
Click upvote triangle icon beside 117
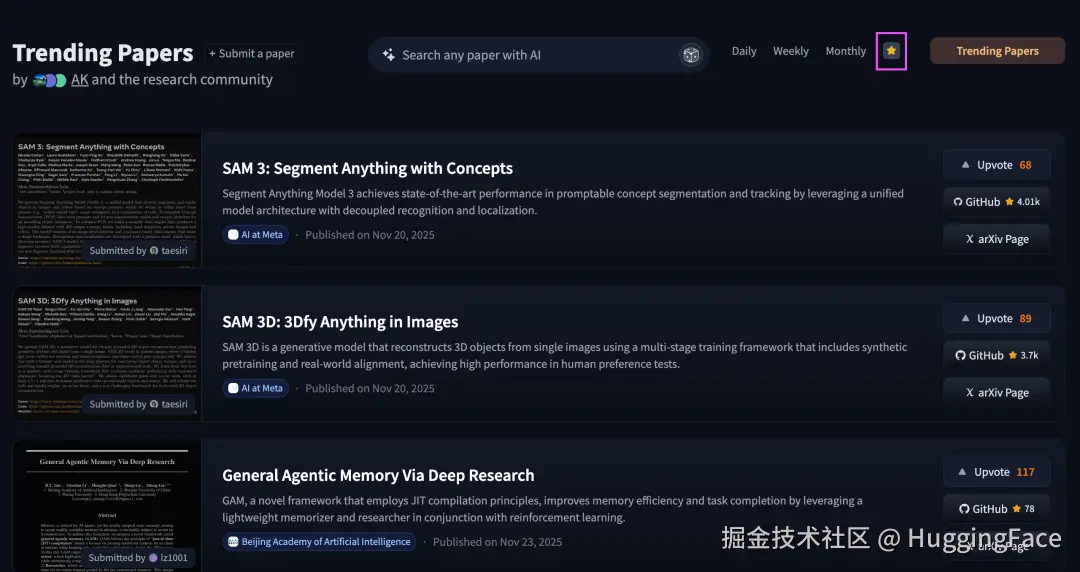point(962,472)
